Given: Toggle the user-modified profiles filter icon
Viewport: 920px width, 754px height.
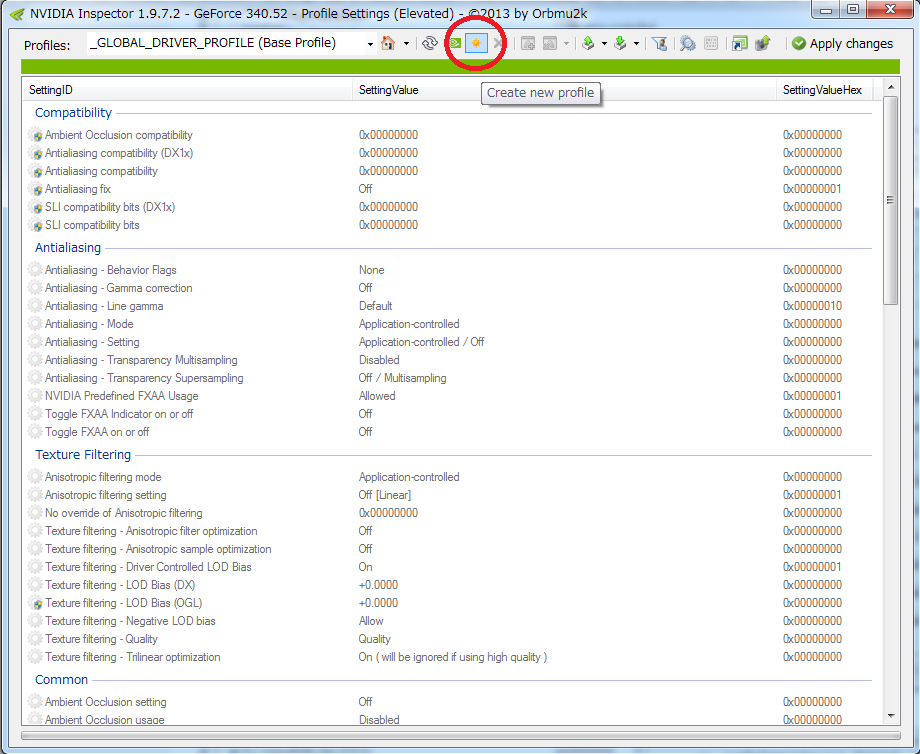Looking at the screenshot, I should pos(659,43).
